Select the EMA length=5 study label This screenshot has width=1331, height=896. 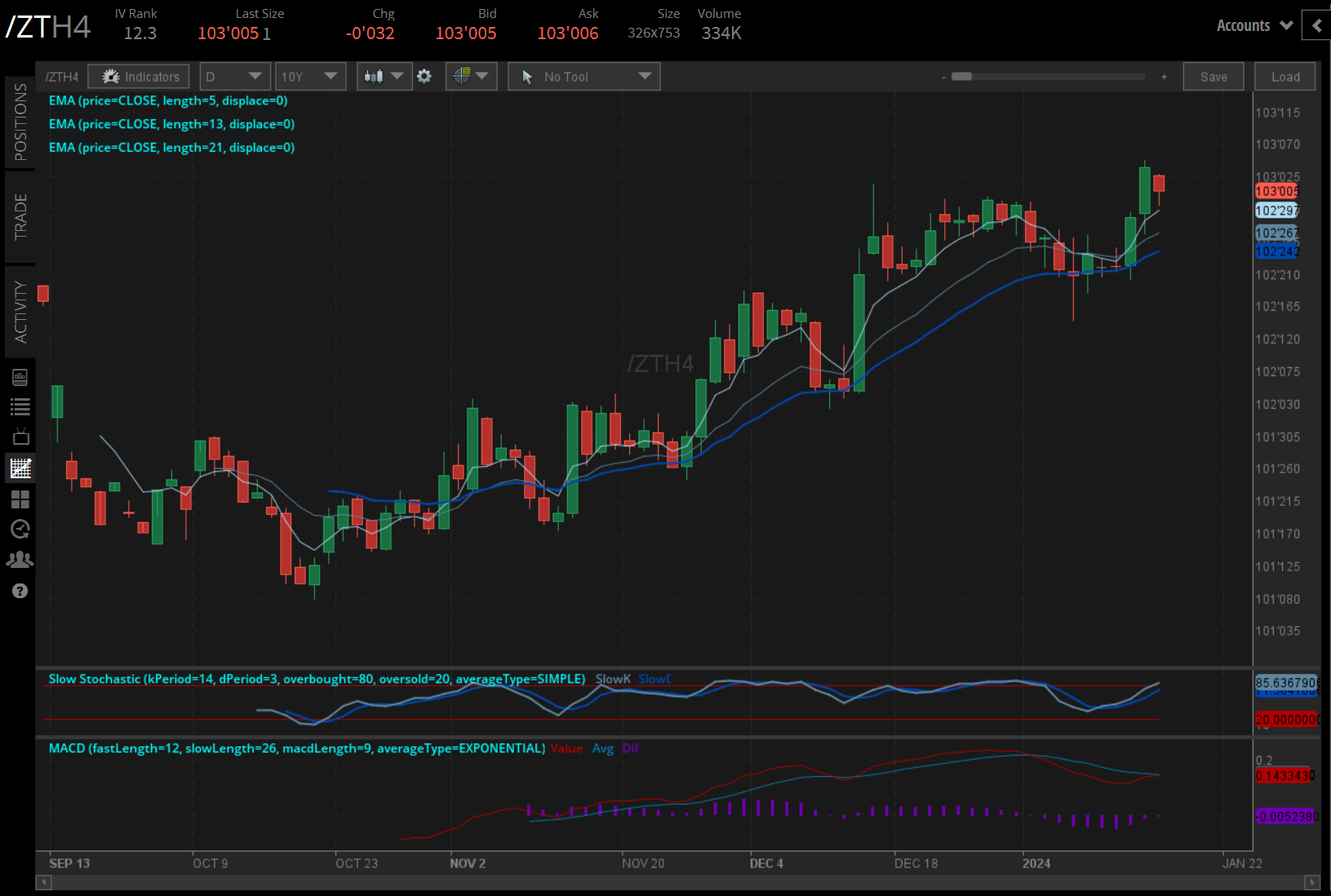[x=168, y=100]
